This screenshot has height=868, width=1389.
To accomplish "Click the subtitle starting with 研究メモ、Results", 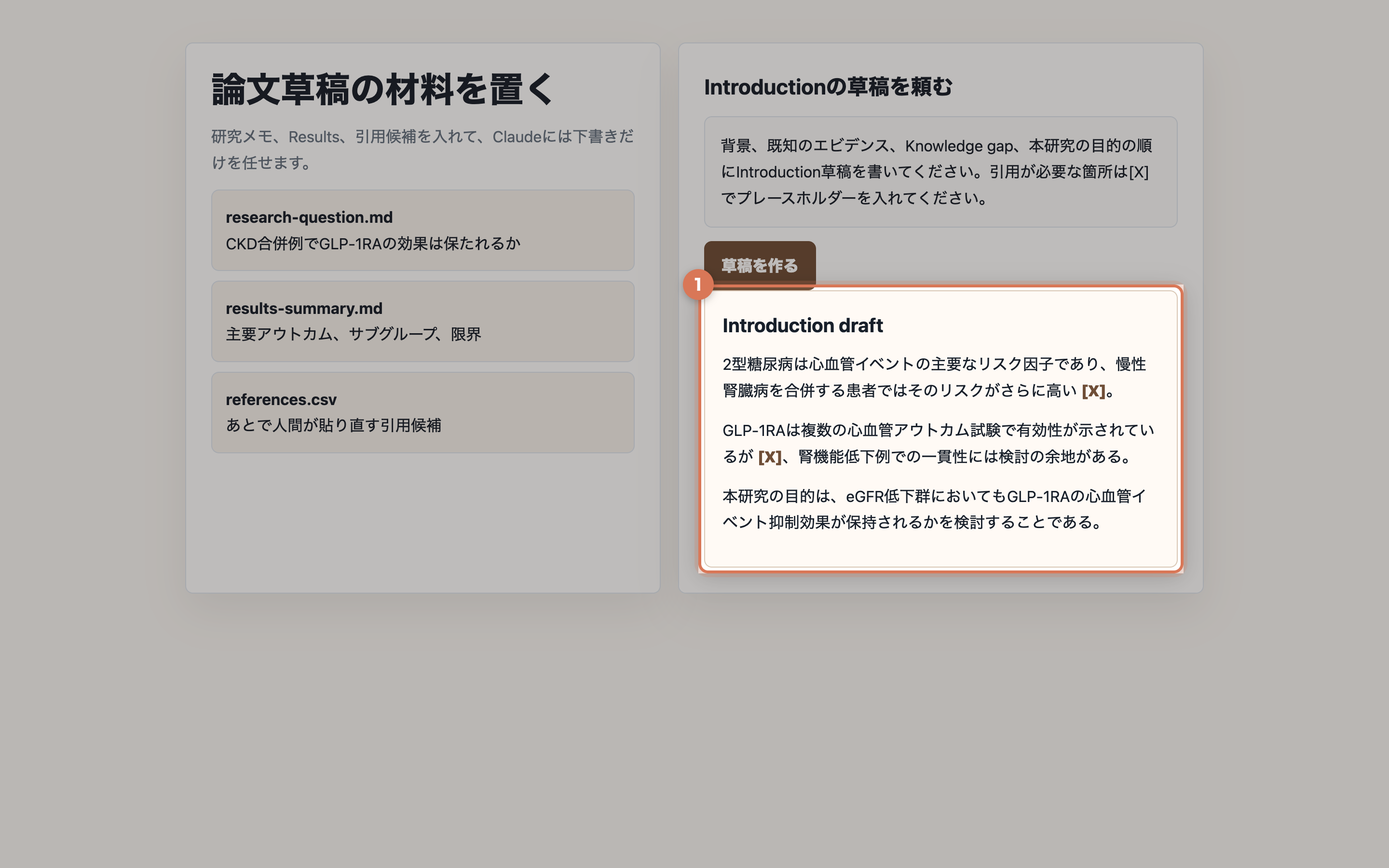I will (x=422, y=149).
